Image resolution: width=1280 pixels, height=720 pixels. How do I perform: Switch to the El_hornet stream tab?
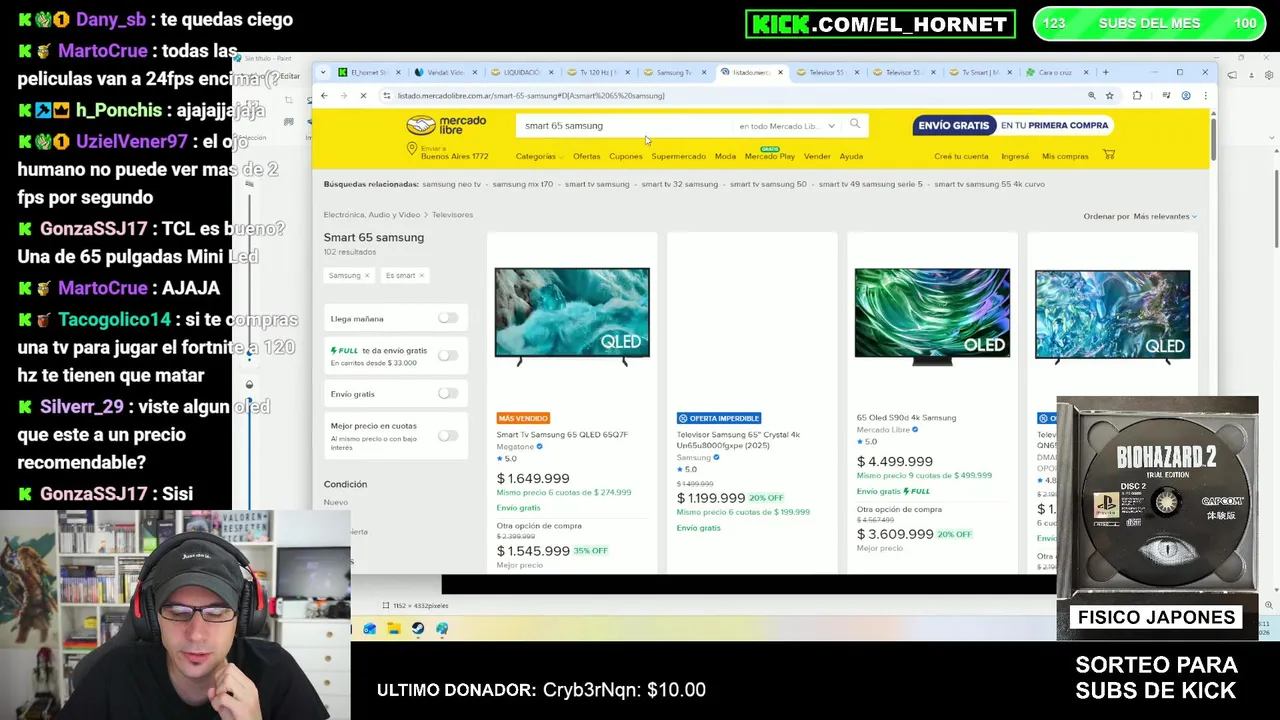[x=369, y=72]
